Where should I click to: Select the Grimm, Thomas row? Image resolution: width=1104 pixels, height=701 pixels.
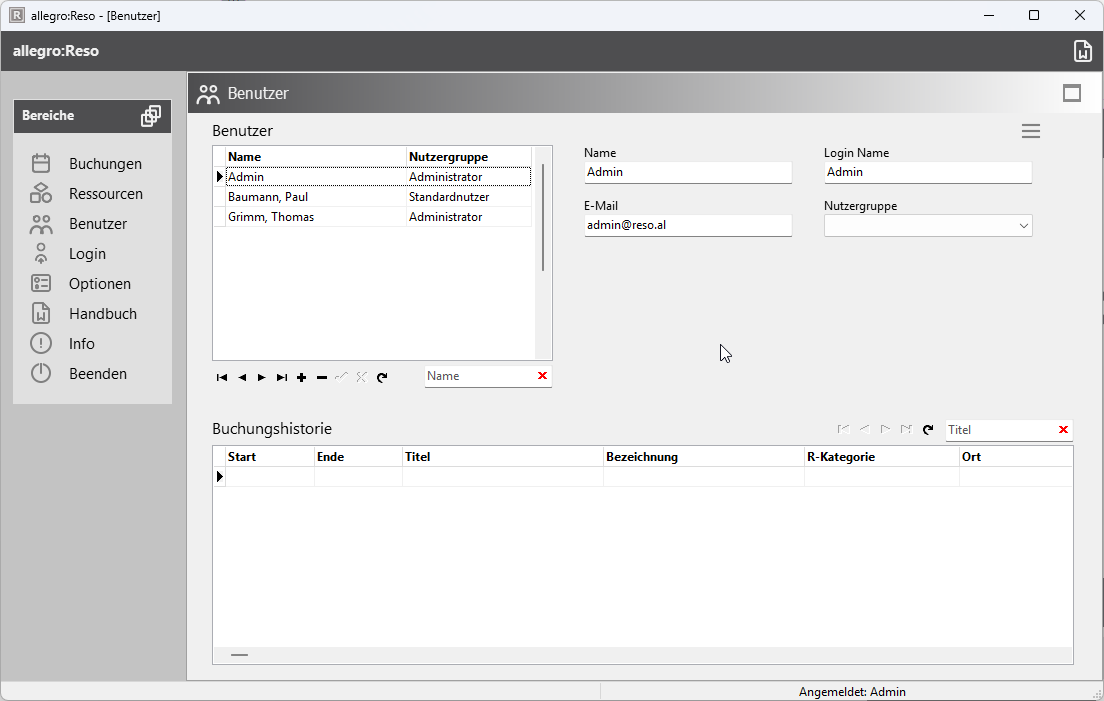click(x=271, y=217)
